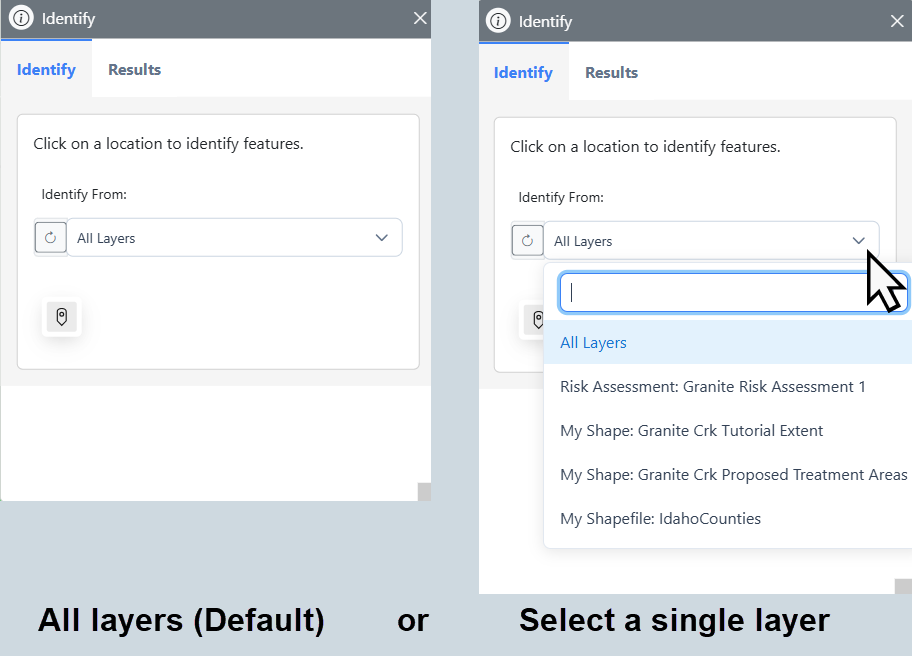Collapse the All Layers dropdown in right panel

pyautogui.click(x=711, y=240)
